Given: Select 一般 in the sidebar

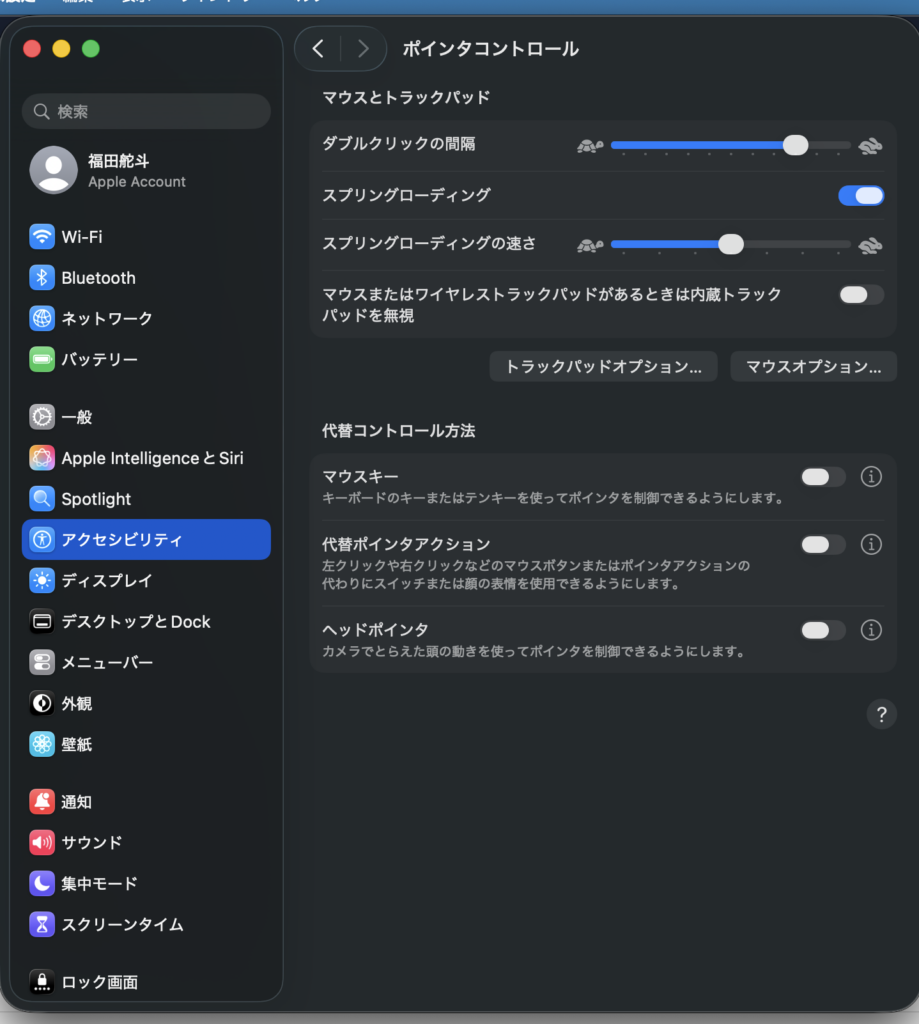Looking at the screenshot, I should (77, 417).
